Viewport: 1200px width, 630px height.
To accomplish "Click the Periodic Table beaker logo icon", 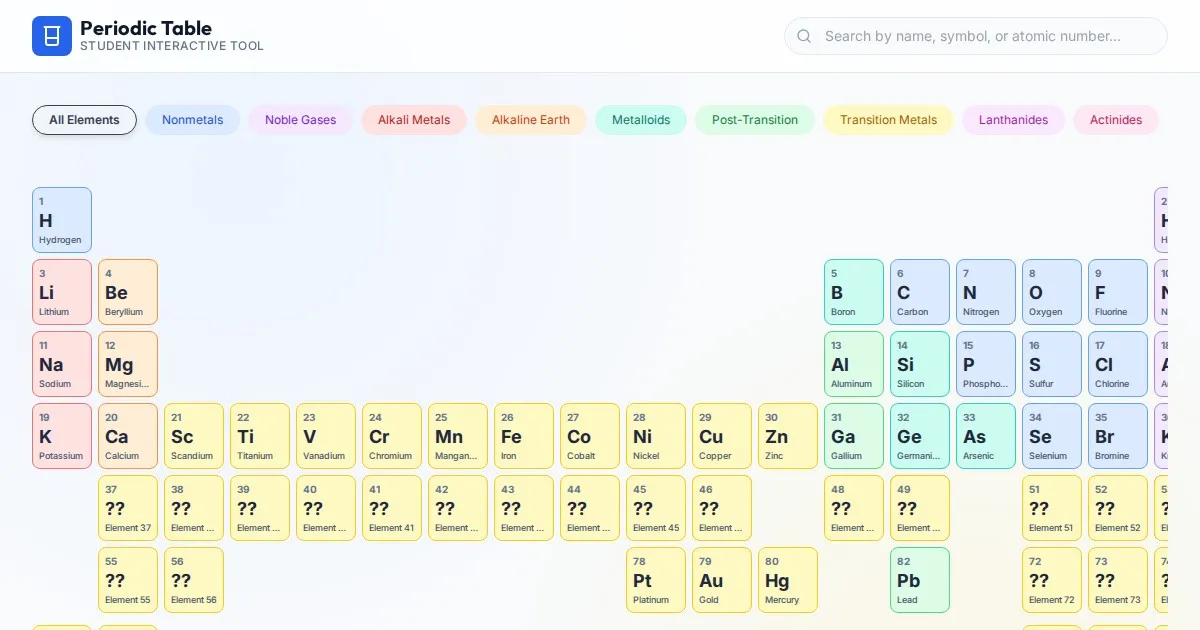I will click(52, 36).
